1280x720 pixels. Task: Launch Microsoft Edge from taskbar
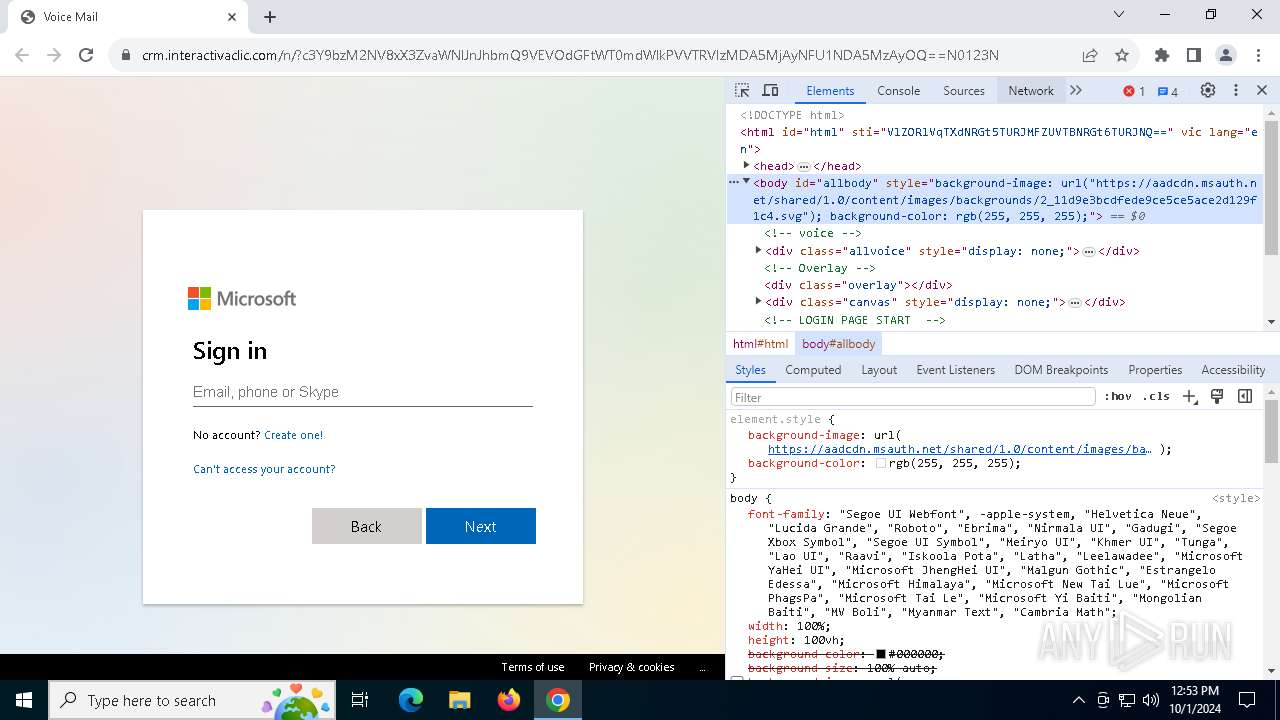[x=411, y=700]
